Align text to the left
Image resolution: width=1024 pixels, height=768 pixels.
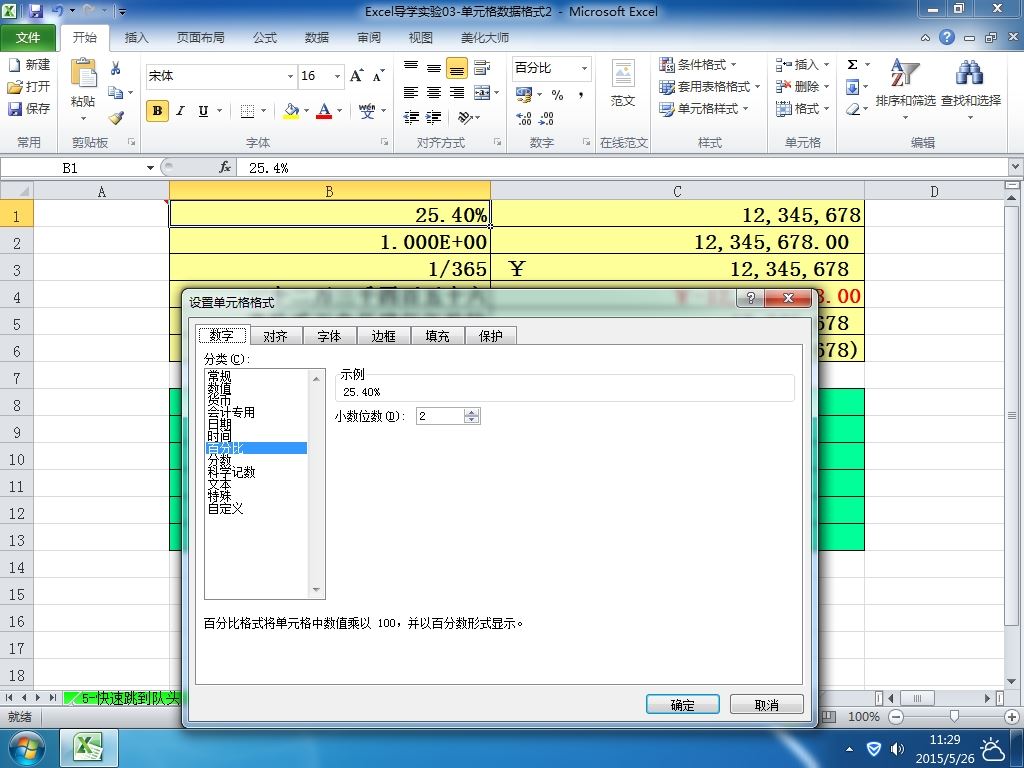[x=411, y=93]
